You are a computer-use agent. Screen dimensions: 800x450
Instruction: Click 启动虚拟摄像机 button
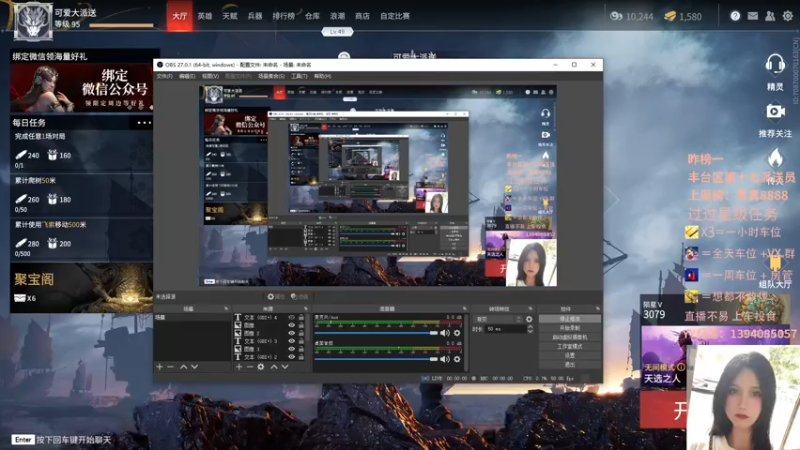click(x=569, y=337)
